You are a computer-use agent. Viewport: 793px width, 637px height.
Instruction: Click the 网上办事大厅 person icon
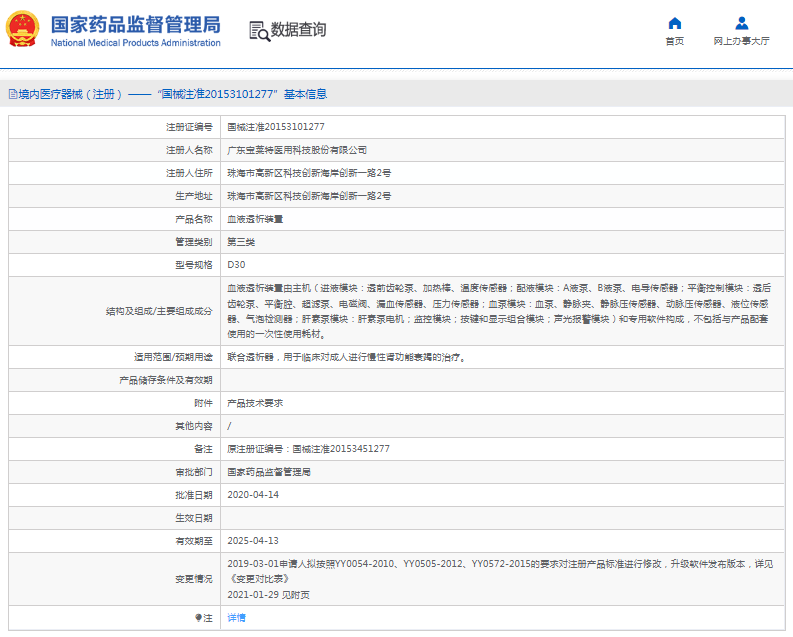pyautogui.click(x=741, y=23)
